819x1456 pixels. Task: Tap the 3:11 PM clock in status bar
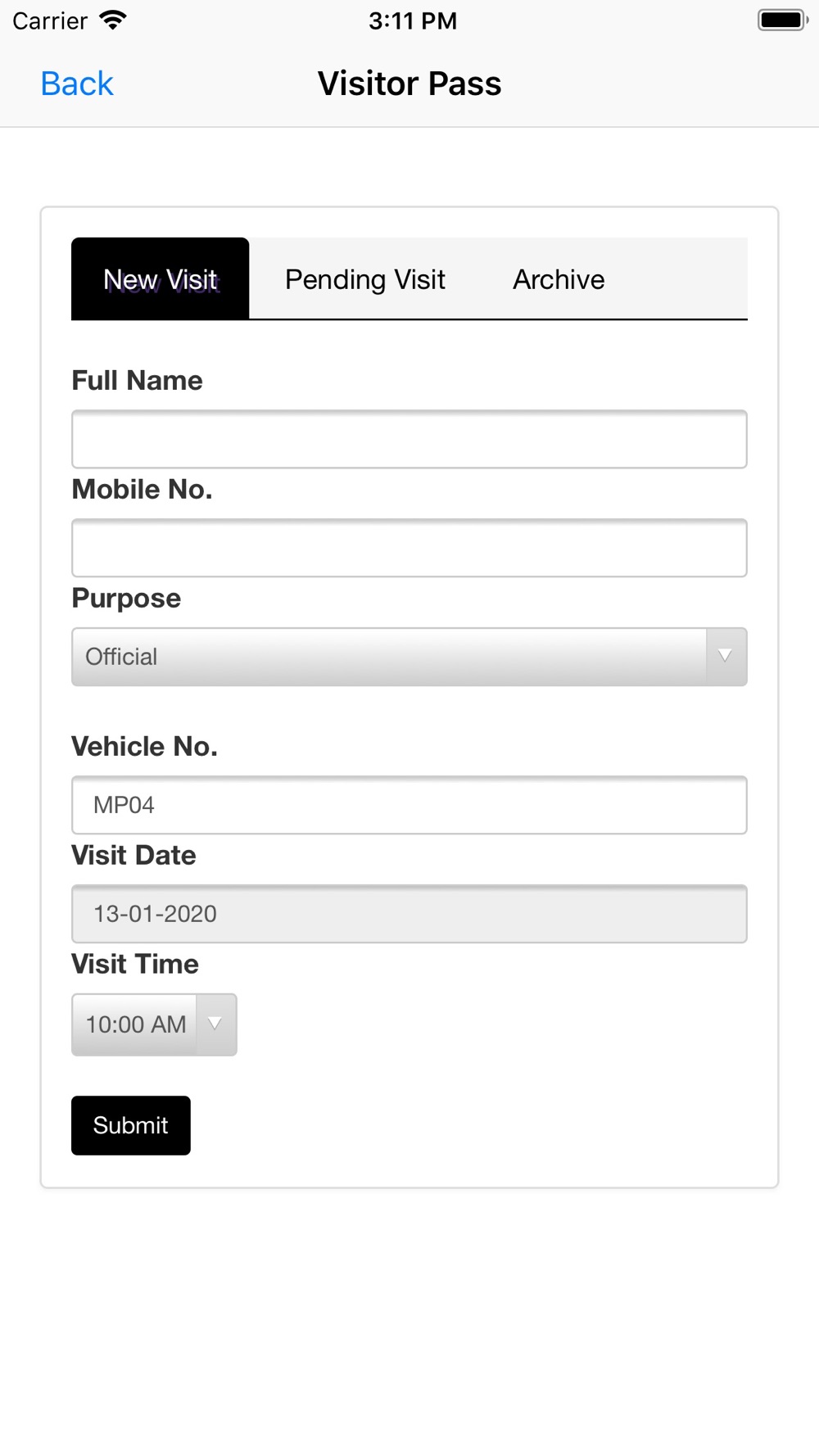412,20
